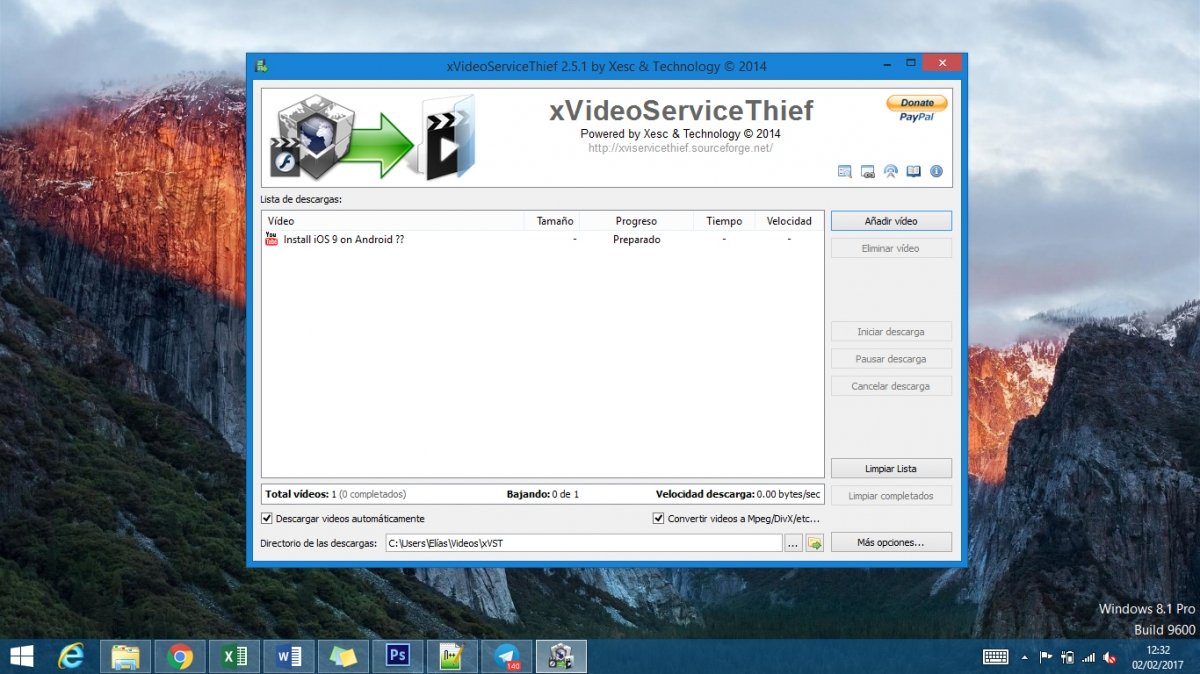This screenshot has height=674, width=1200.
Task: Browse for download directory with ... button
Action: coord(793,543)
